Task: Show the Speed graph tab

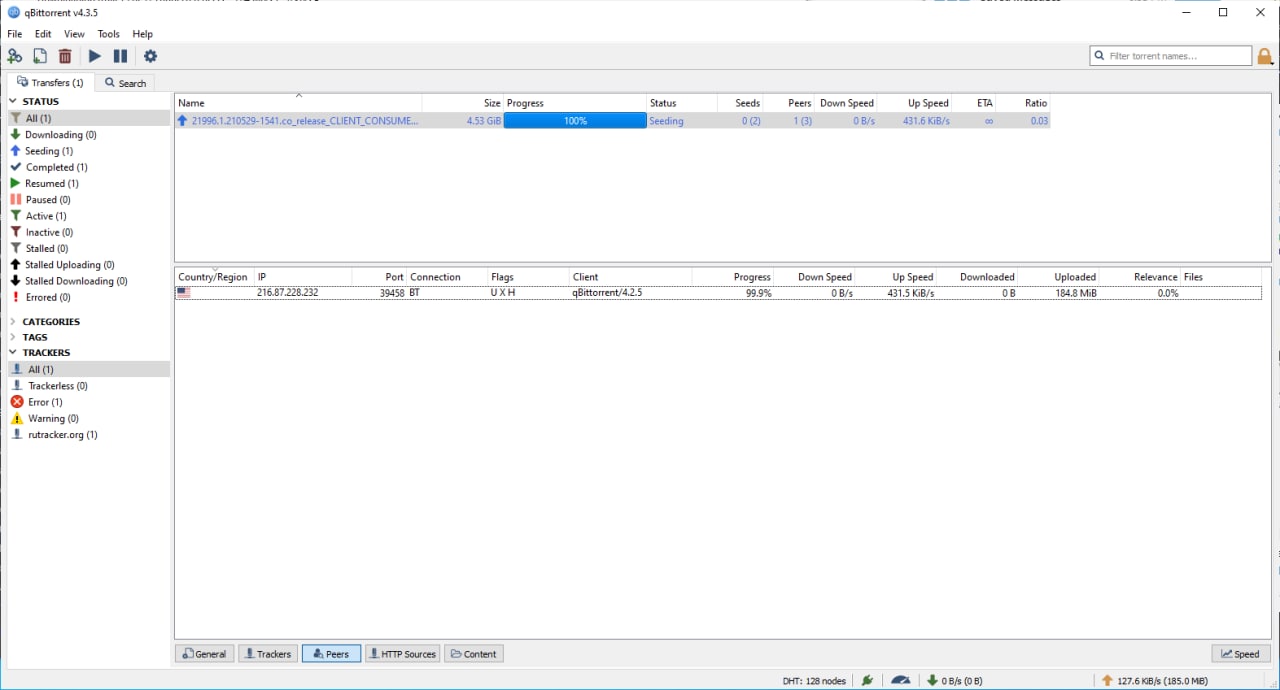Action: 1241,654
